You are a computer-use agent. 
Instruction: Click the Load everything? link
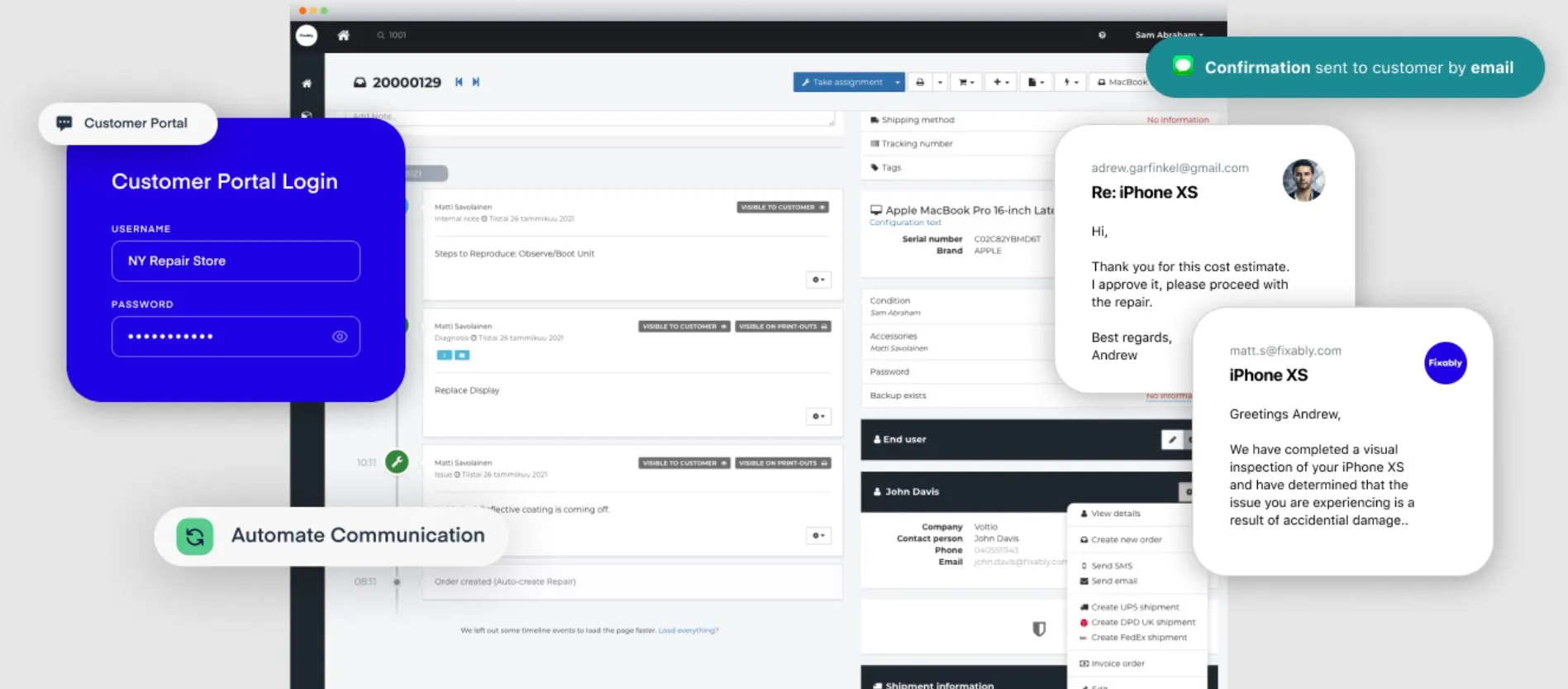[x=689, y=630]
